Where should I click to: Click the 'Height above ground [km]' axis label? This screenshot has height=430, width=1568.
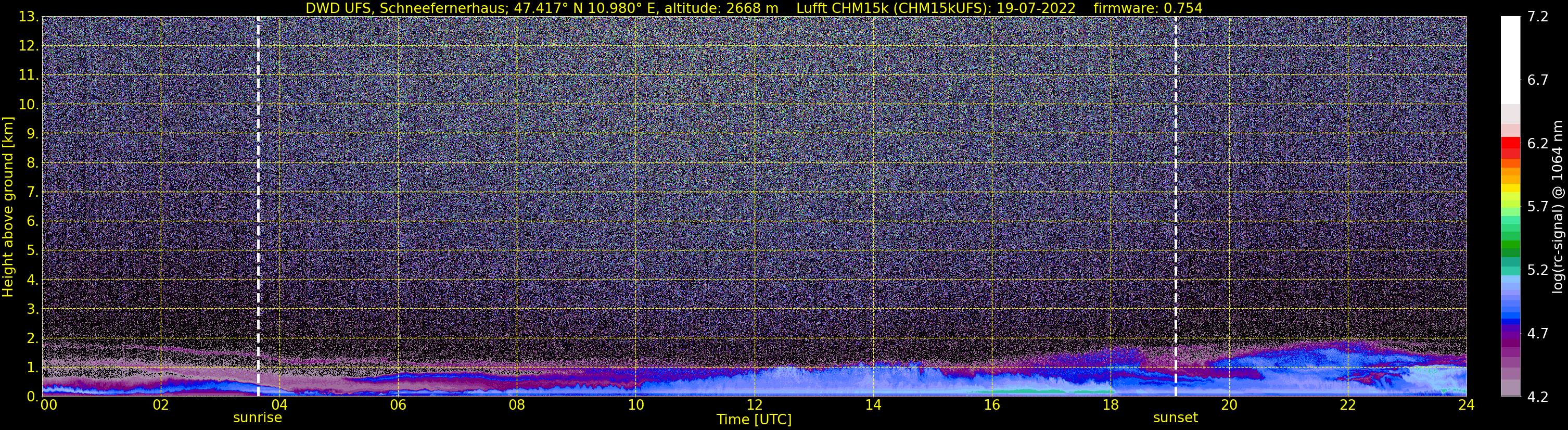click(8, 207)
